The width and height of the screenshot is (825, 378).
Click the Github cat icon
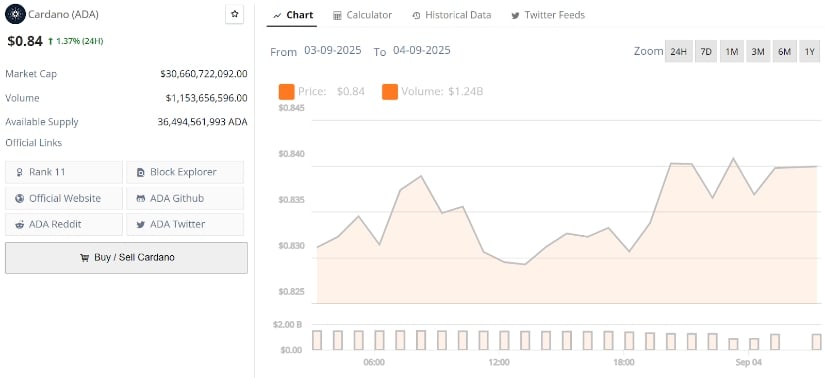(140, 198)
